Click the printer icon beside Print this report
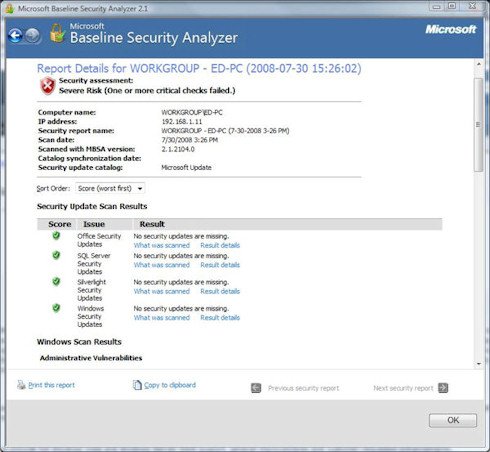 pos(21,385)
